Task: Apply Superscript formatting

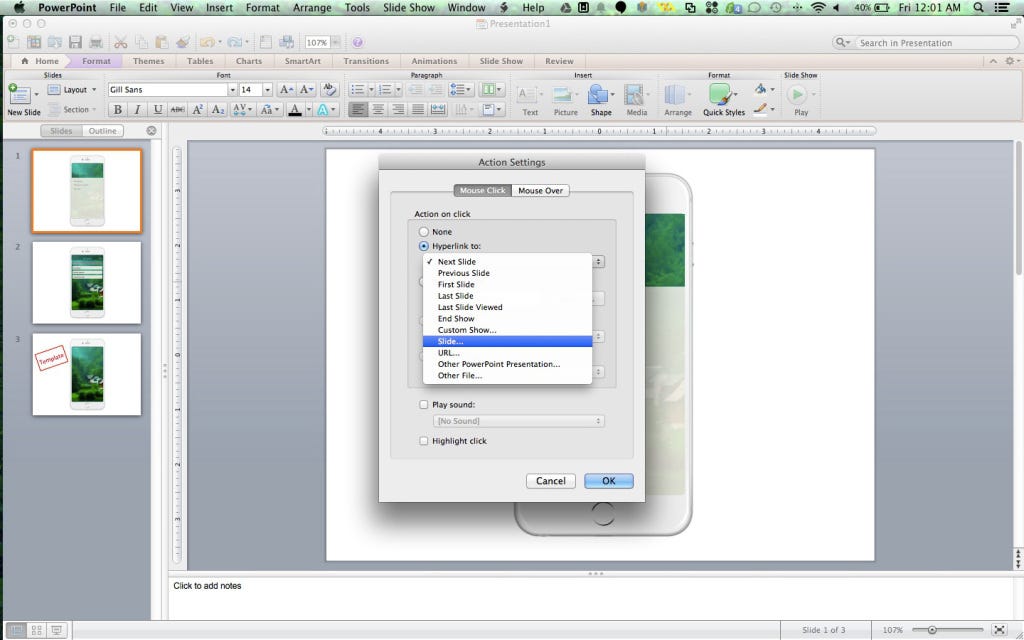Action: click(197, 110)
